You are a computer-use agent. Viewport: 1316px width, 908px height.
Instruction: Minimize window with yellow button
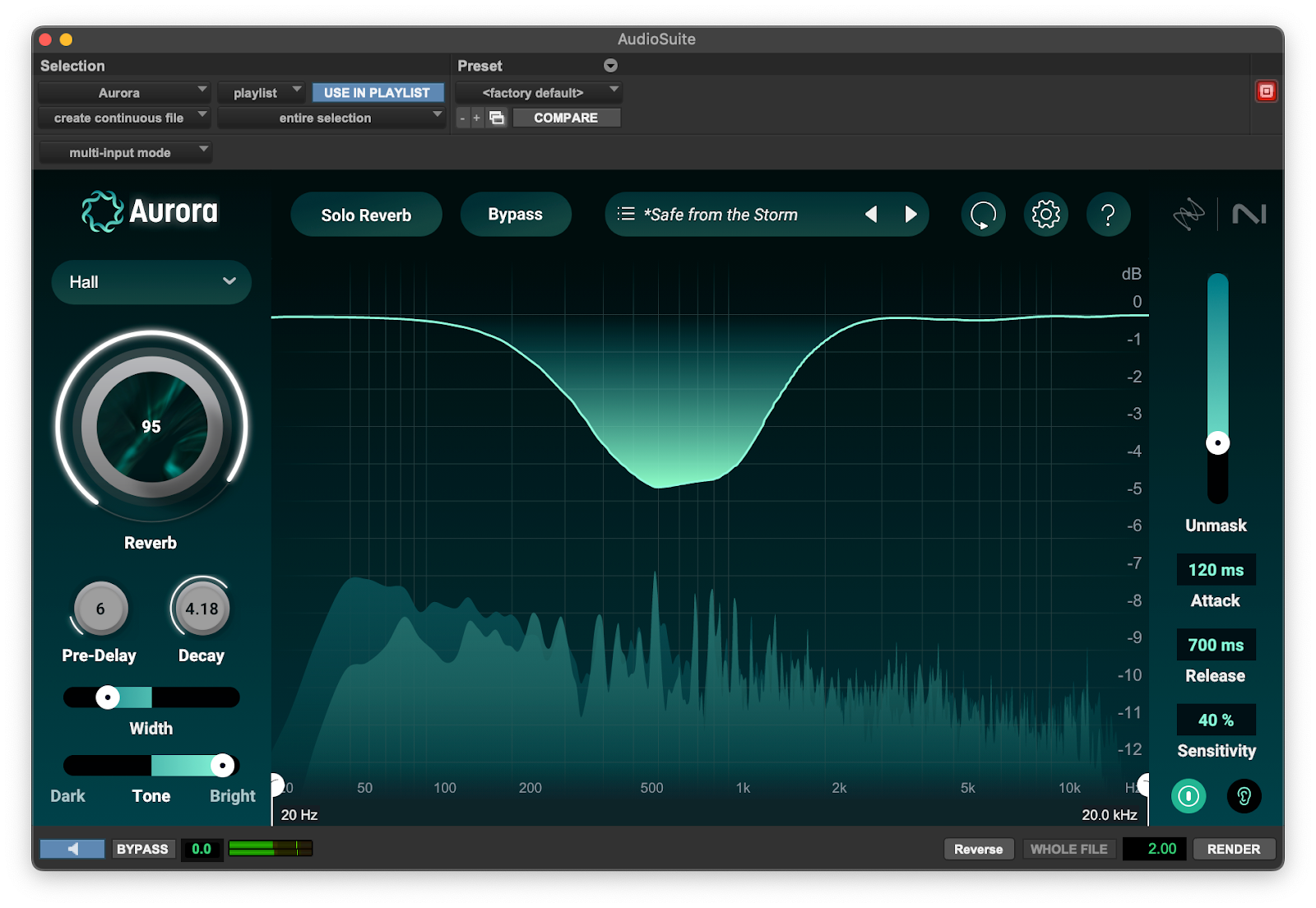coord(66,39)
